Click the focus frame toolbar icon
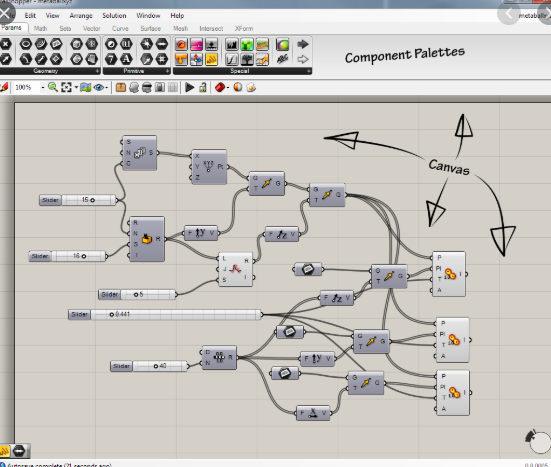This screenshot has width=551, height=467. point(66,87)
